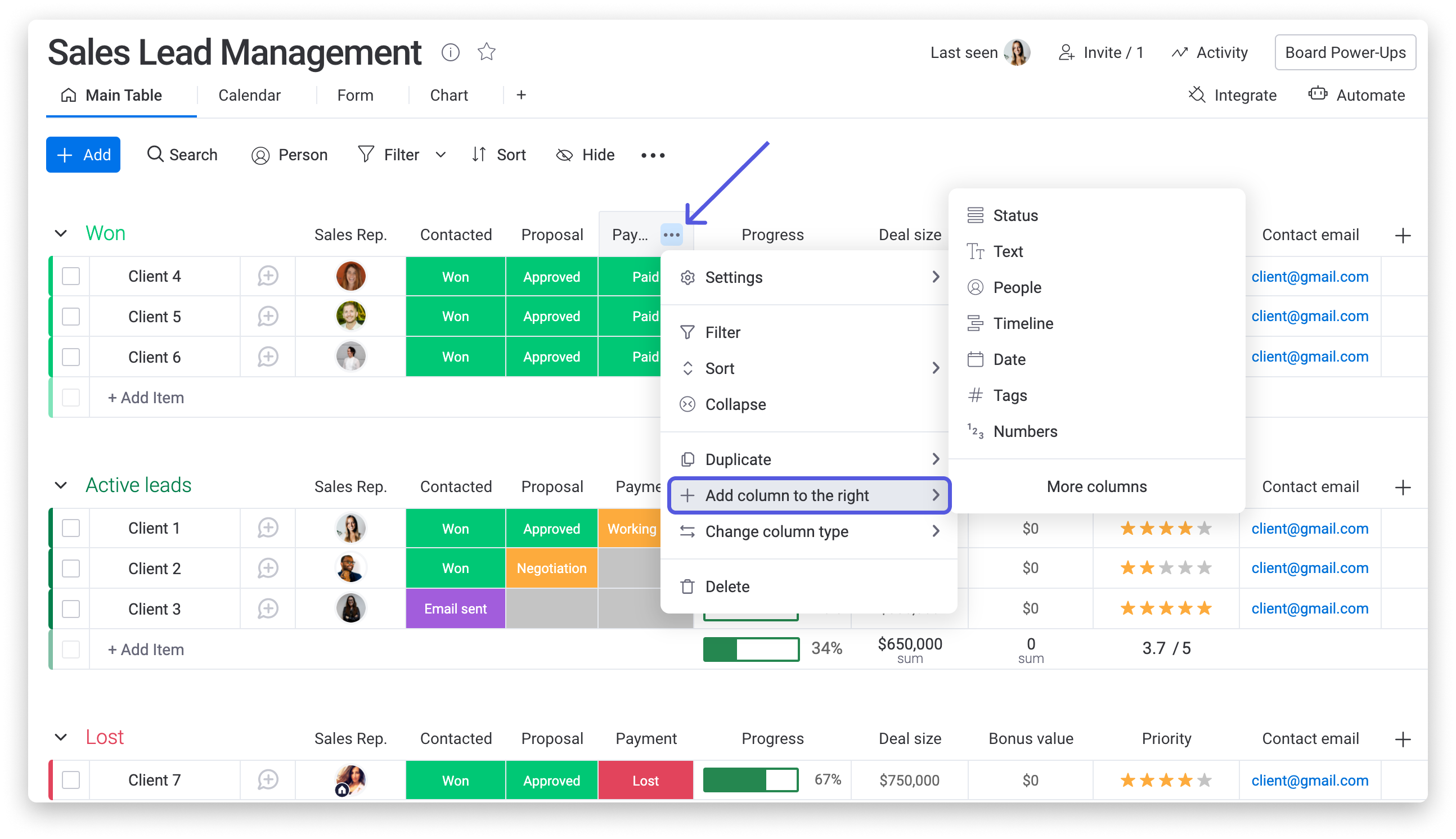This screenshot has width=1456, height=839.
Task: Click the Integrate plug icon
Action: click(1197, 95)
